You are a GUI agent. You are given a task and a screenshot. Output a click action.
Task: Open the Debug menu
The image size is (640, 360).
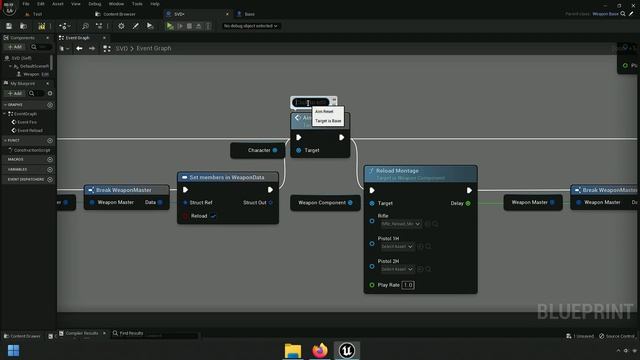[95, 4]
